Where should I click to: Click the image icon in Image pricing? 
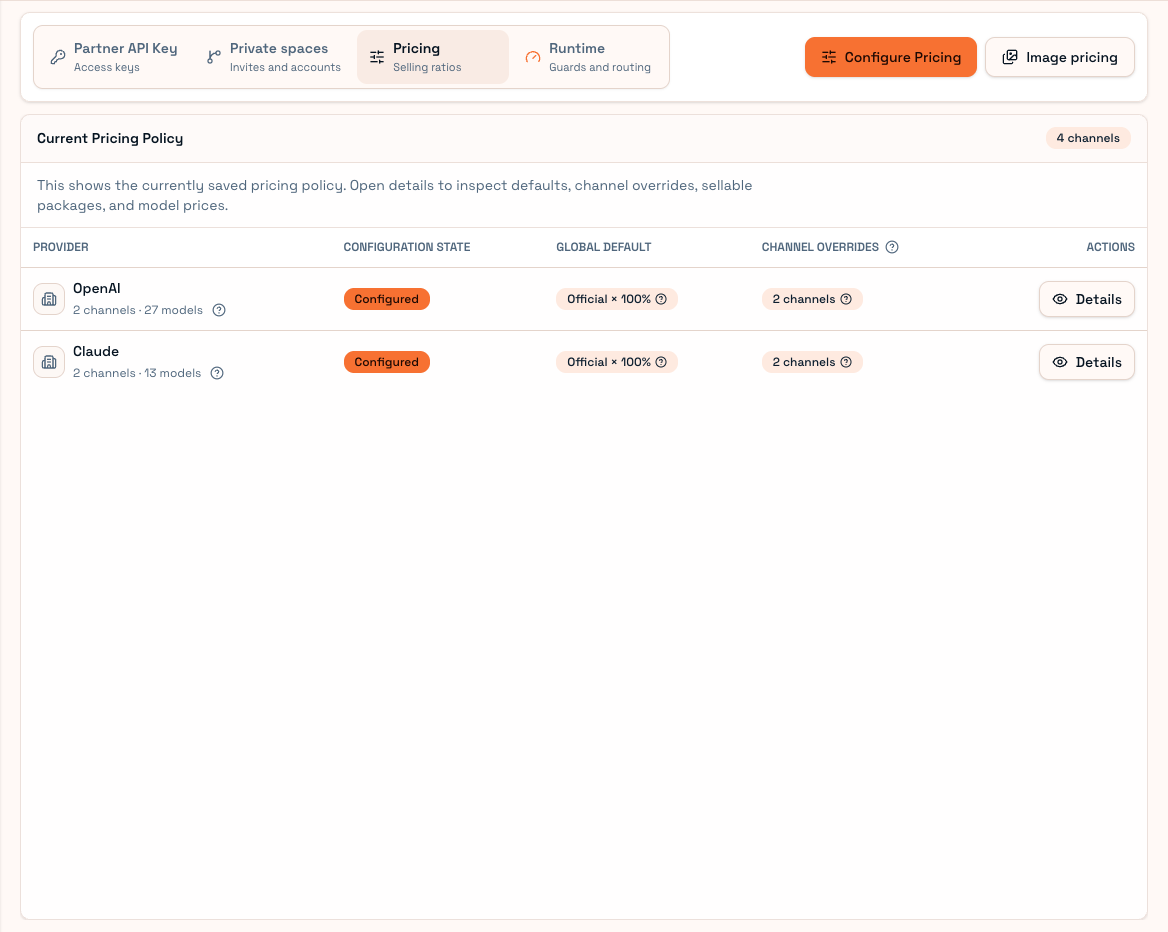point(1010,57)
